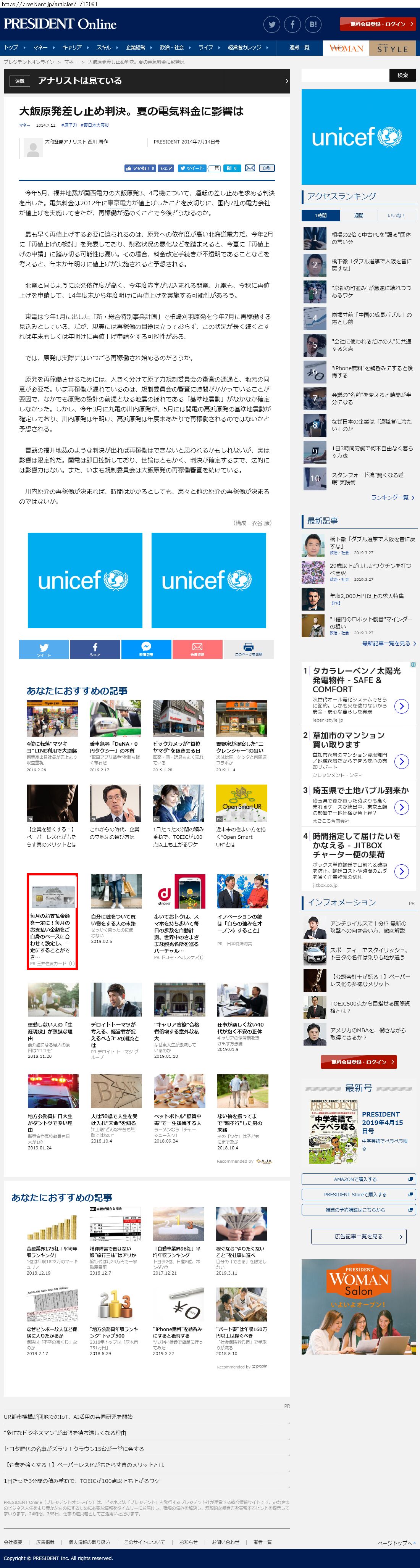
Task: Expand the ライフ navigation menu
Action: pyautogui.click(x=209, y=47)
